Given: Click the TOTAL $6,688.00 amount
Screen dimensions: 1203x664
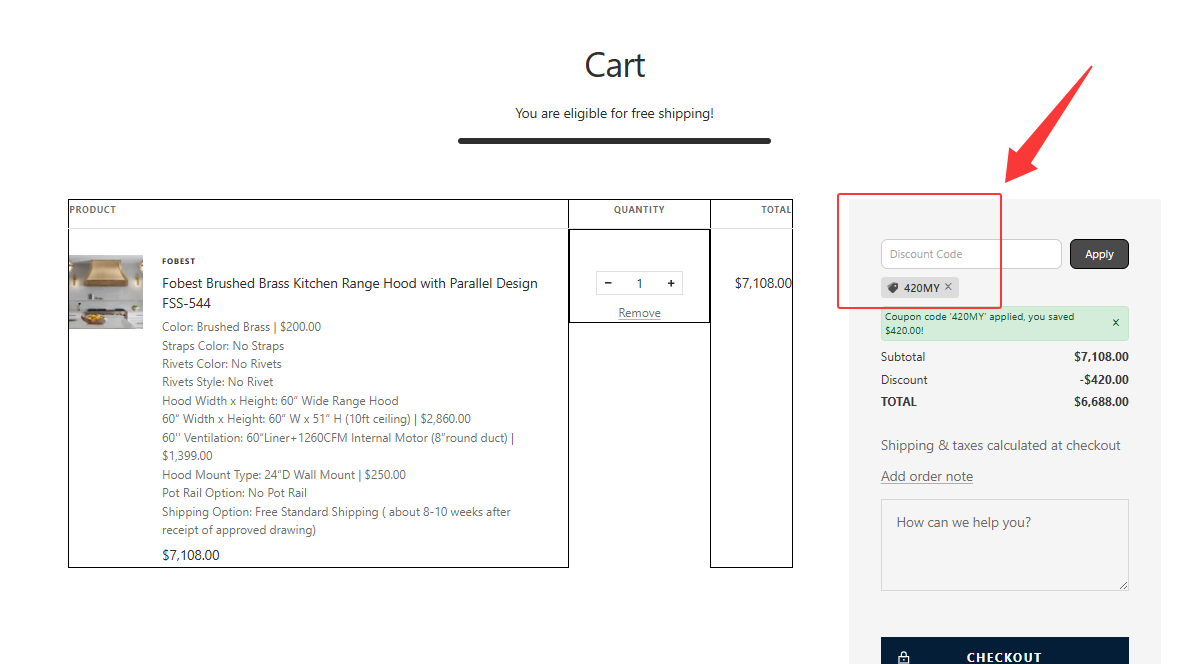Looking at the screenshot, I should point(1101,402).
